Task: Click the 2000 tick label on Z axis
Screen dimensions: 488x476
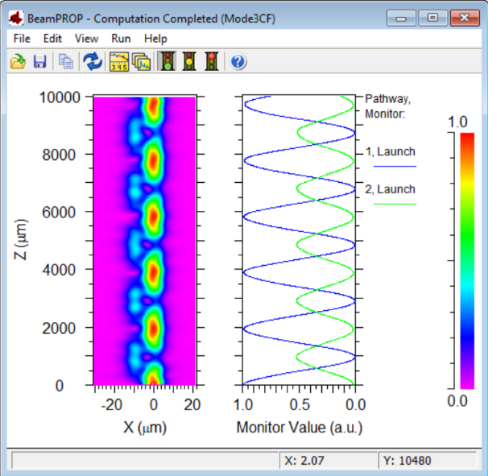Action: tap(59, 328)
